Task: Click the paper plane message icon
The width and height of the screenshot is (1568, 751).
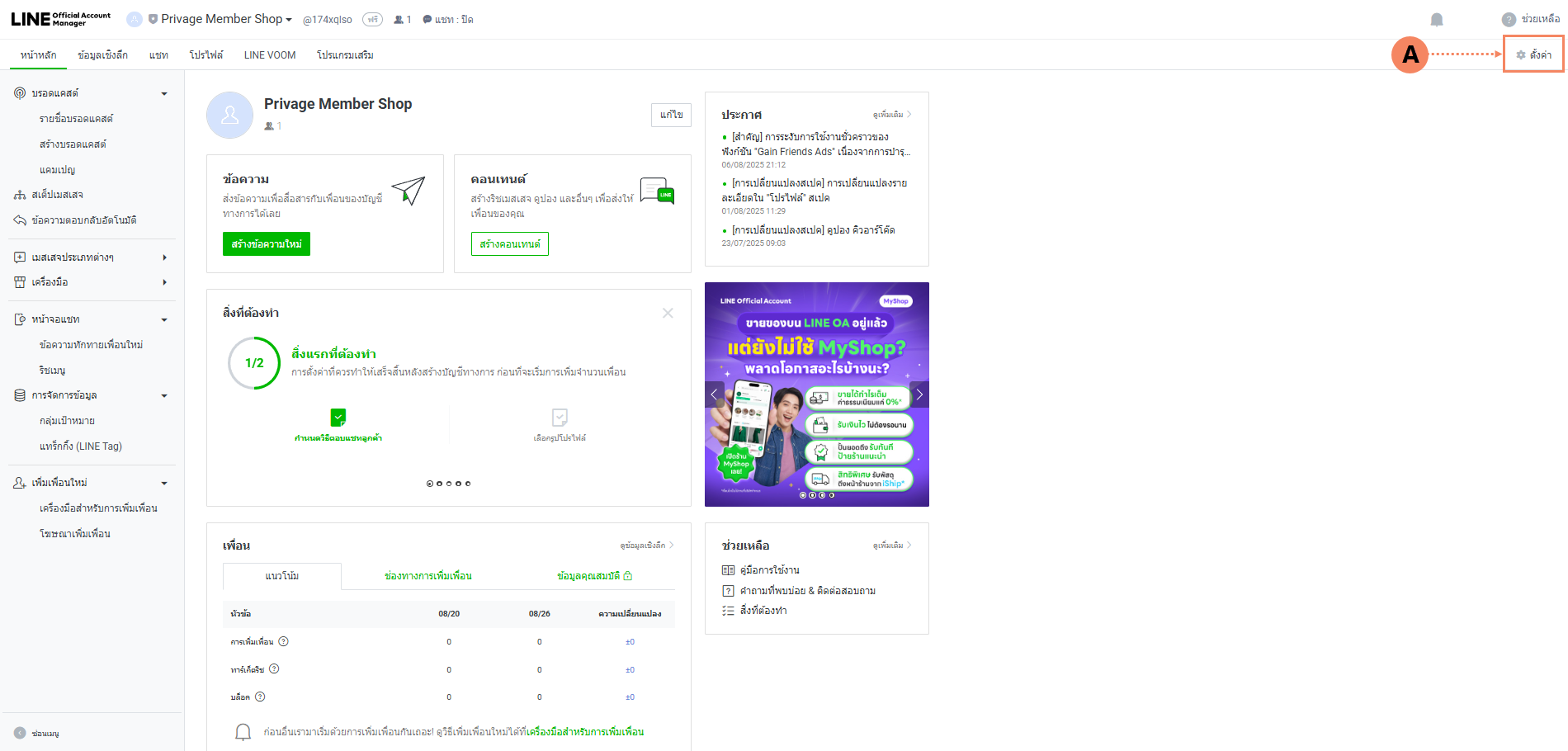Action: pos(408,191)
